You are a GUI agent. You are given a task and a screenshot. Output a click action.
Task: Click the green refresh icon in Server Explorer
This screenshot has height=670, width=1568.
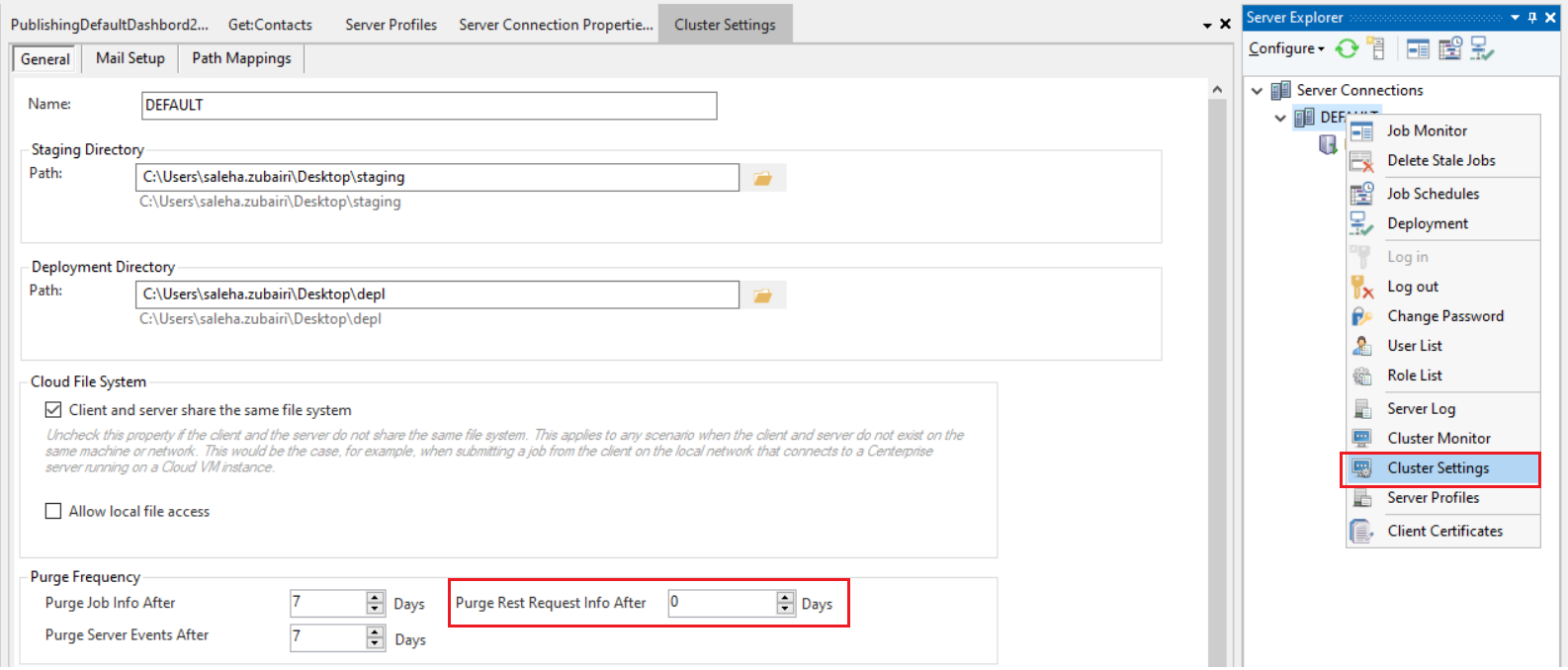coord(1347,48)
